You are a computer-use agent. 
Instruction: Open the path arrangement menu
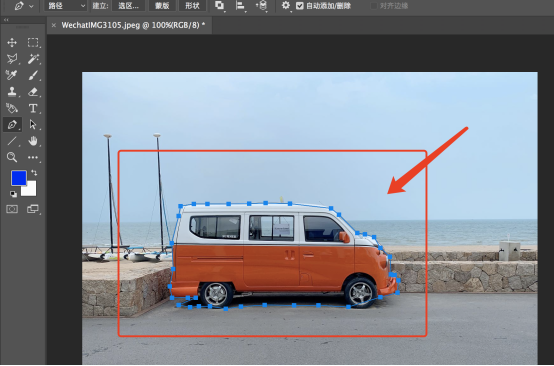[x=261, y=6]
